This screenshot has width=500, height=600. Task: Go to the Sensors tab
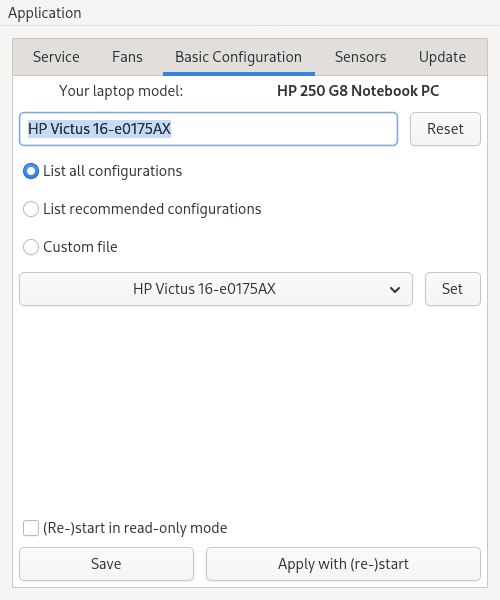tap(360, 57)
